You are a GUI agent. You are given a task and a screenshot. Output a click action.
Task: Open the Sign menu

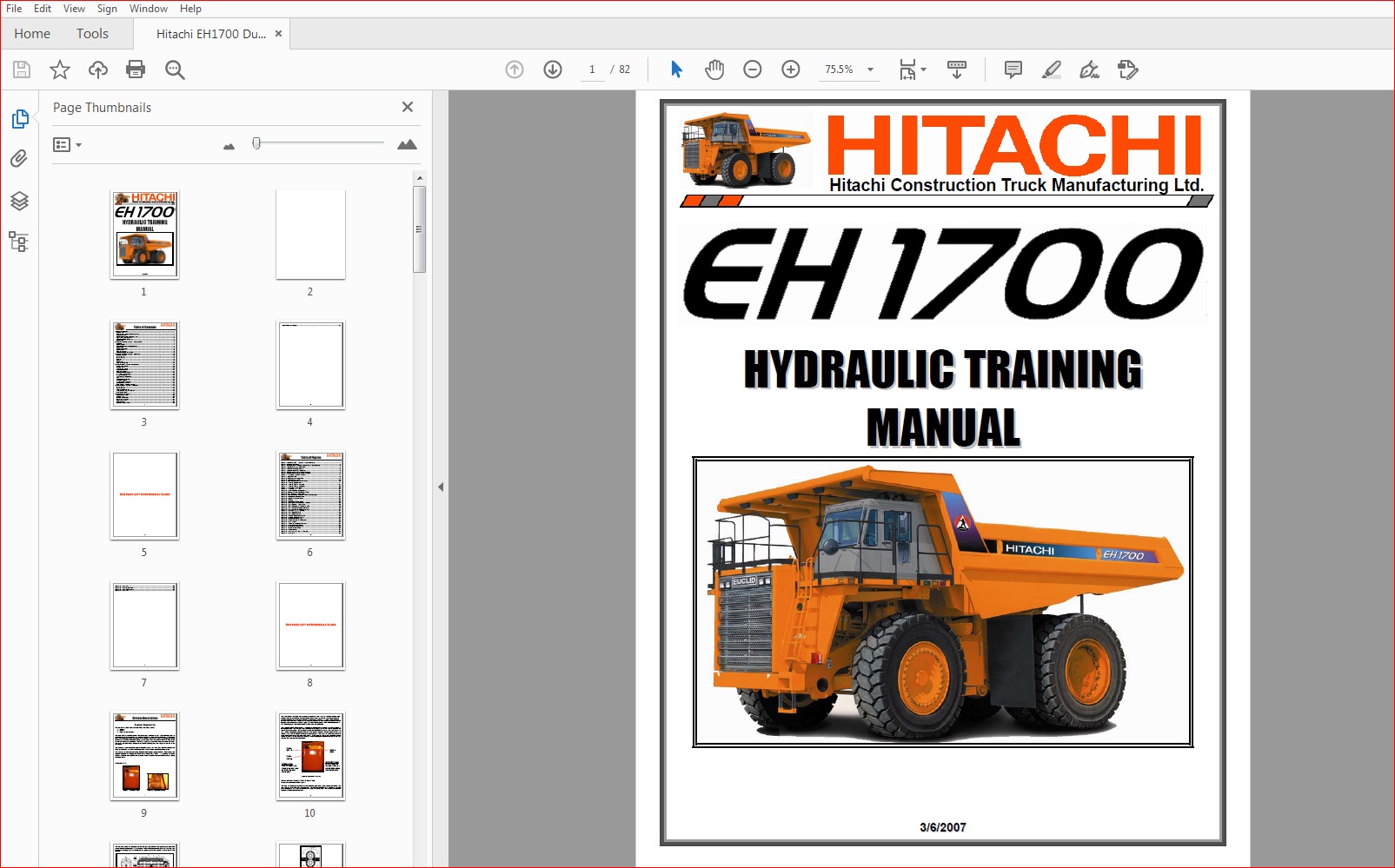[x=107, y=9]
